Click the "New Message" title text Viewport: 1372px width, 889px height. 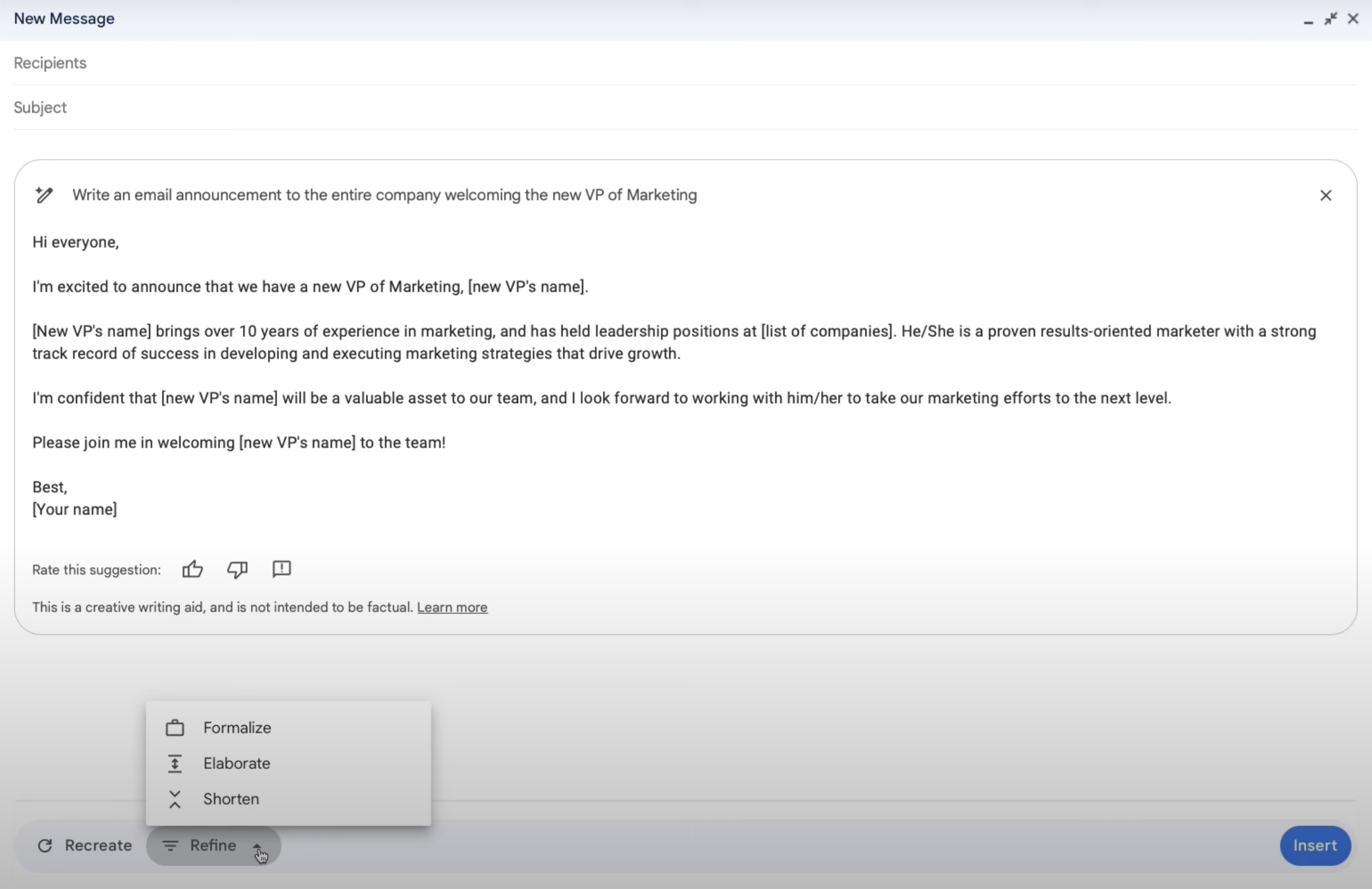pyautogui.click(x=64, y=19)
